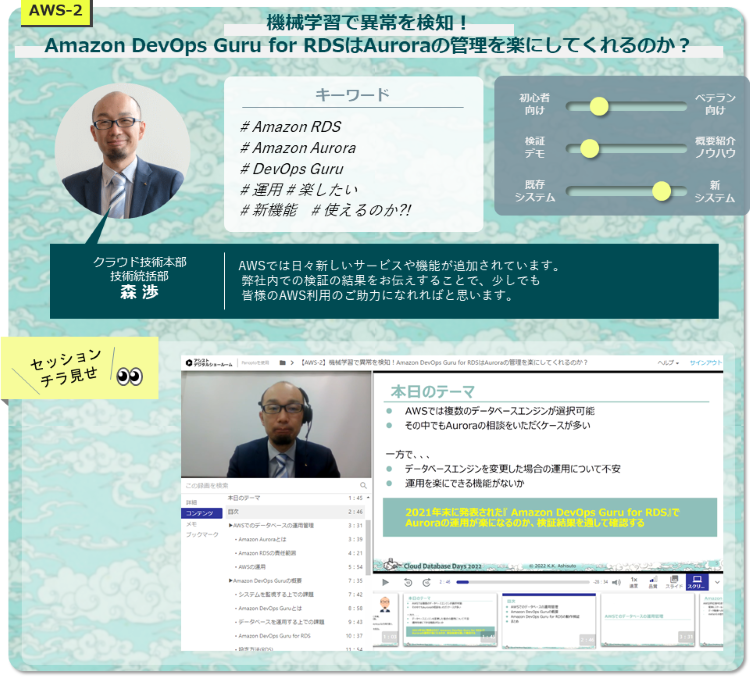
Task: Collapse the Amazon DevOps Guruの概要 section
Action: tap(231, 580)
